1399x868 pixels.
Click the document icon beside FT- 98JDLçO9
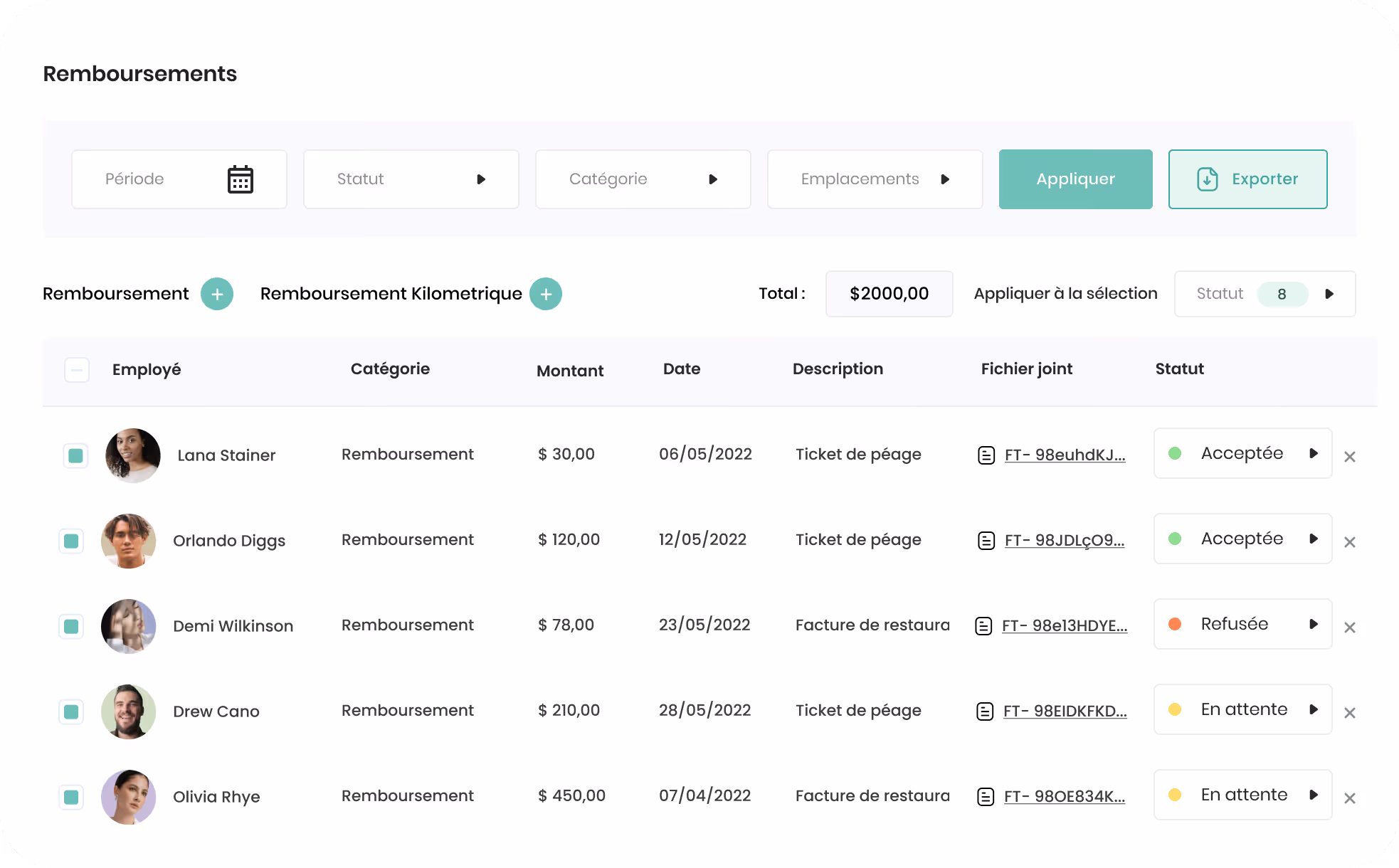pos(986,541)
